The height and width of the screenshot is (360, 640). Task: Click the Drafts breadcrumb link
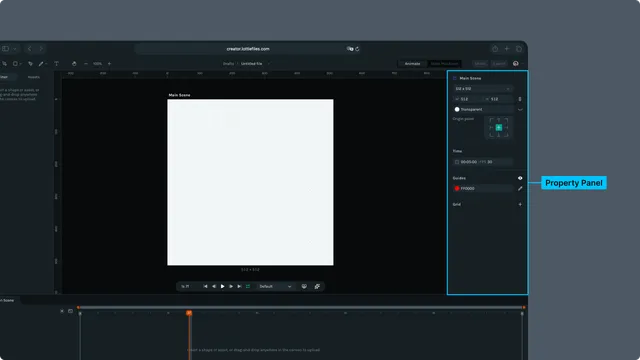coord(228,64)
